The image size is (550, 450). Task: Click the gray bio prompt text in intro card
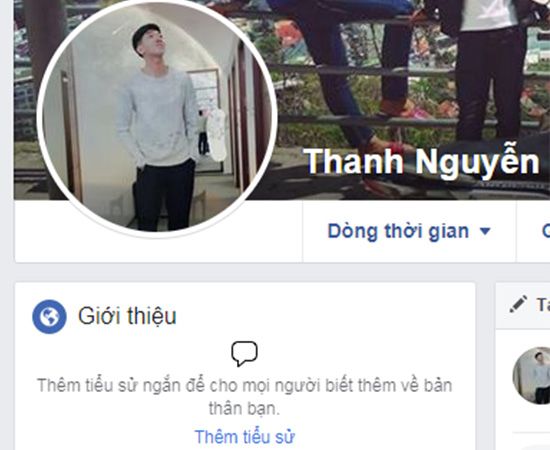coord(244,397)
